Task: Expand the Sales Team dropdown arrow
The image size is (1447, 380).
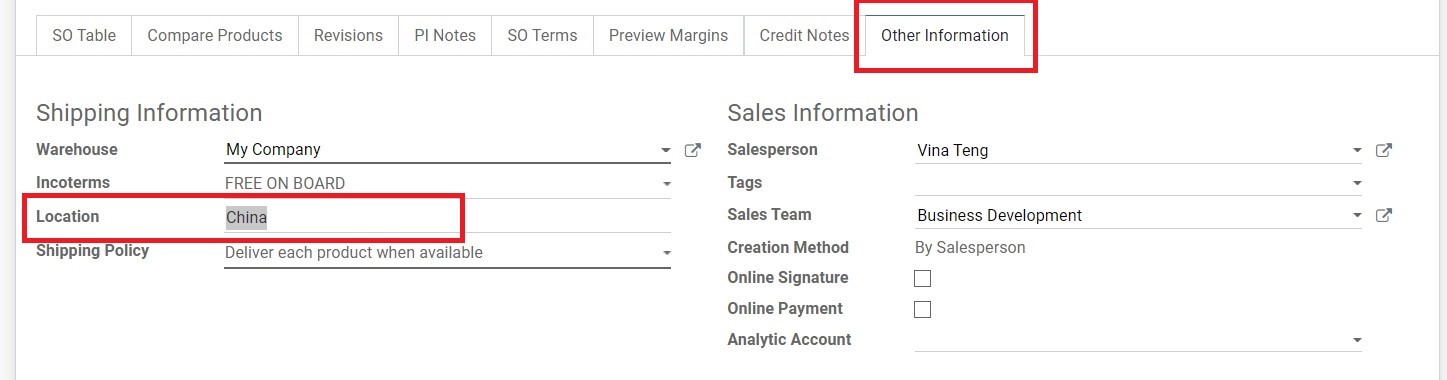Action: pyautogui.click(x=1357, y=216)
